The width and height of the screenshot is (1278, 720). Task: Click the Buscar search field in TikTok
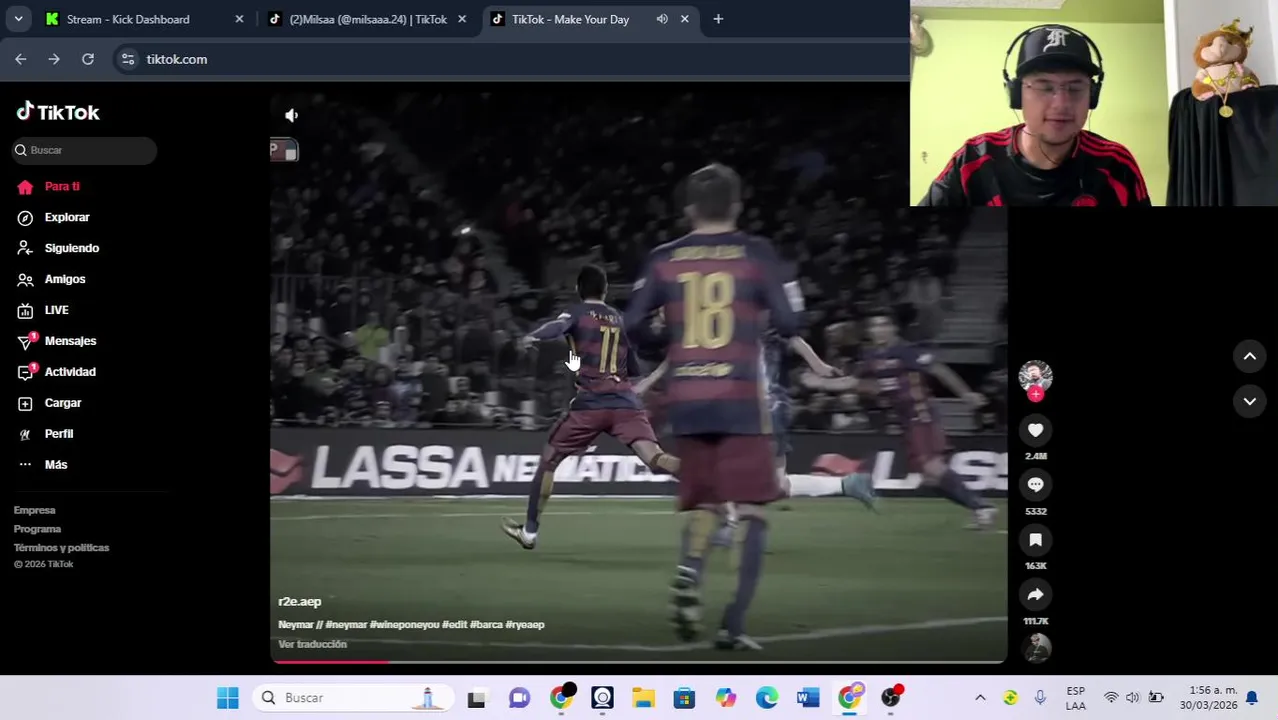[x=84, y=150]
